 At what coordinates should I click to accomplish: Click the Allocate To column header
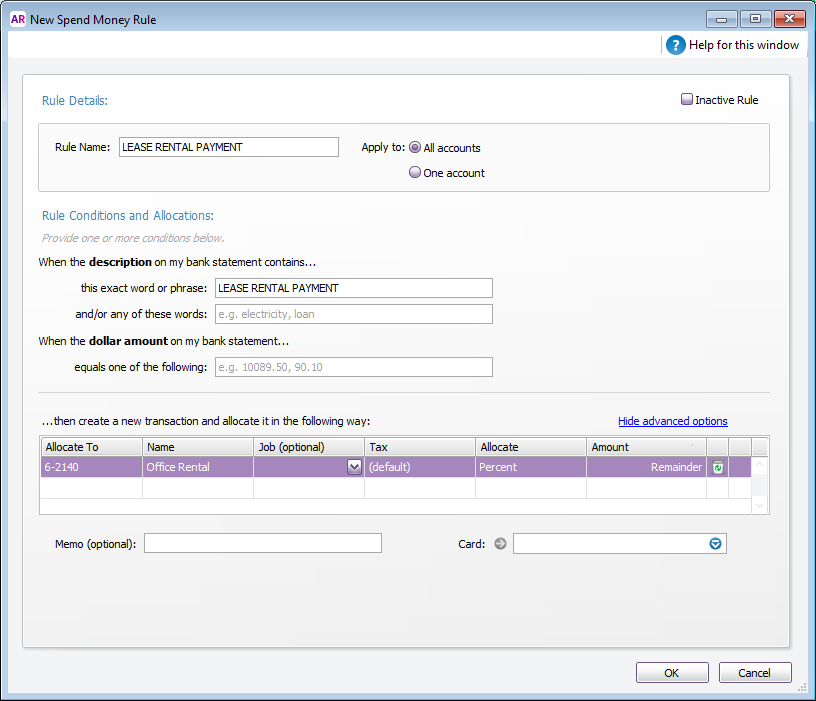coord(91,447)
